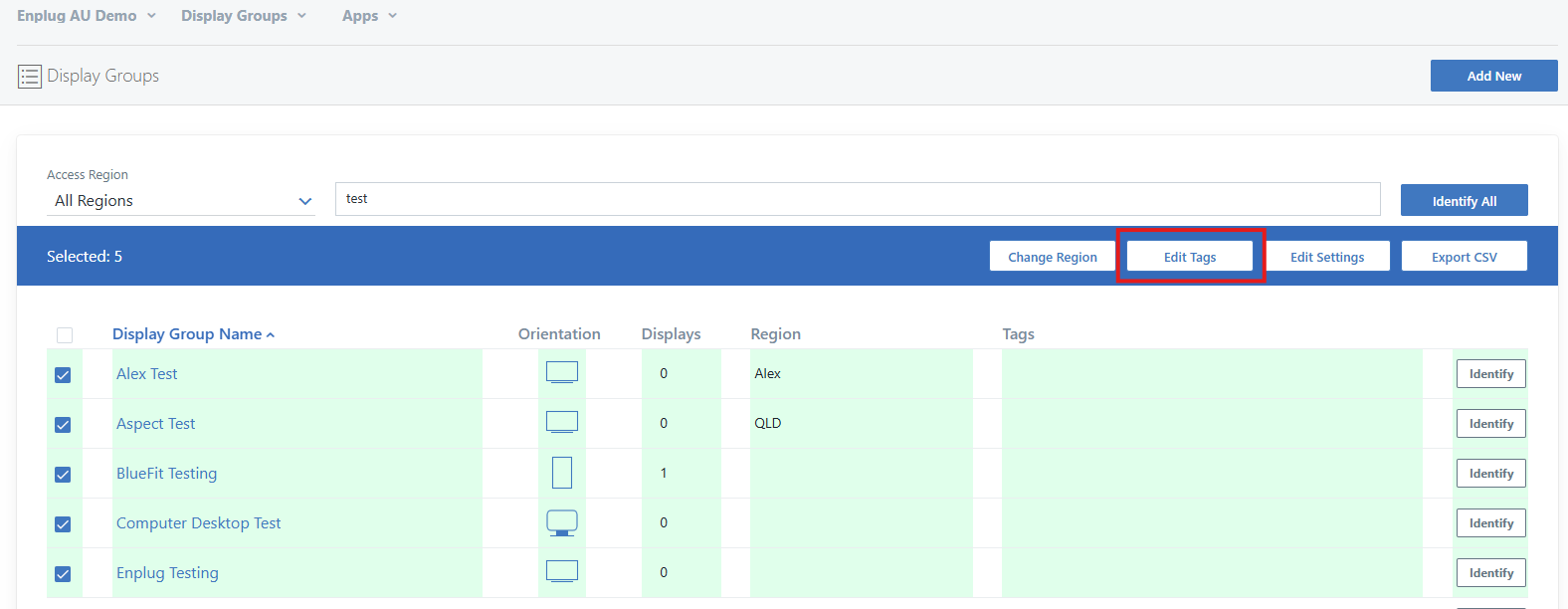This screenshot has width=1568, height=609.
Task: Click portrait orientation icon for BlueFit Testing
Action: pos(562,473)
